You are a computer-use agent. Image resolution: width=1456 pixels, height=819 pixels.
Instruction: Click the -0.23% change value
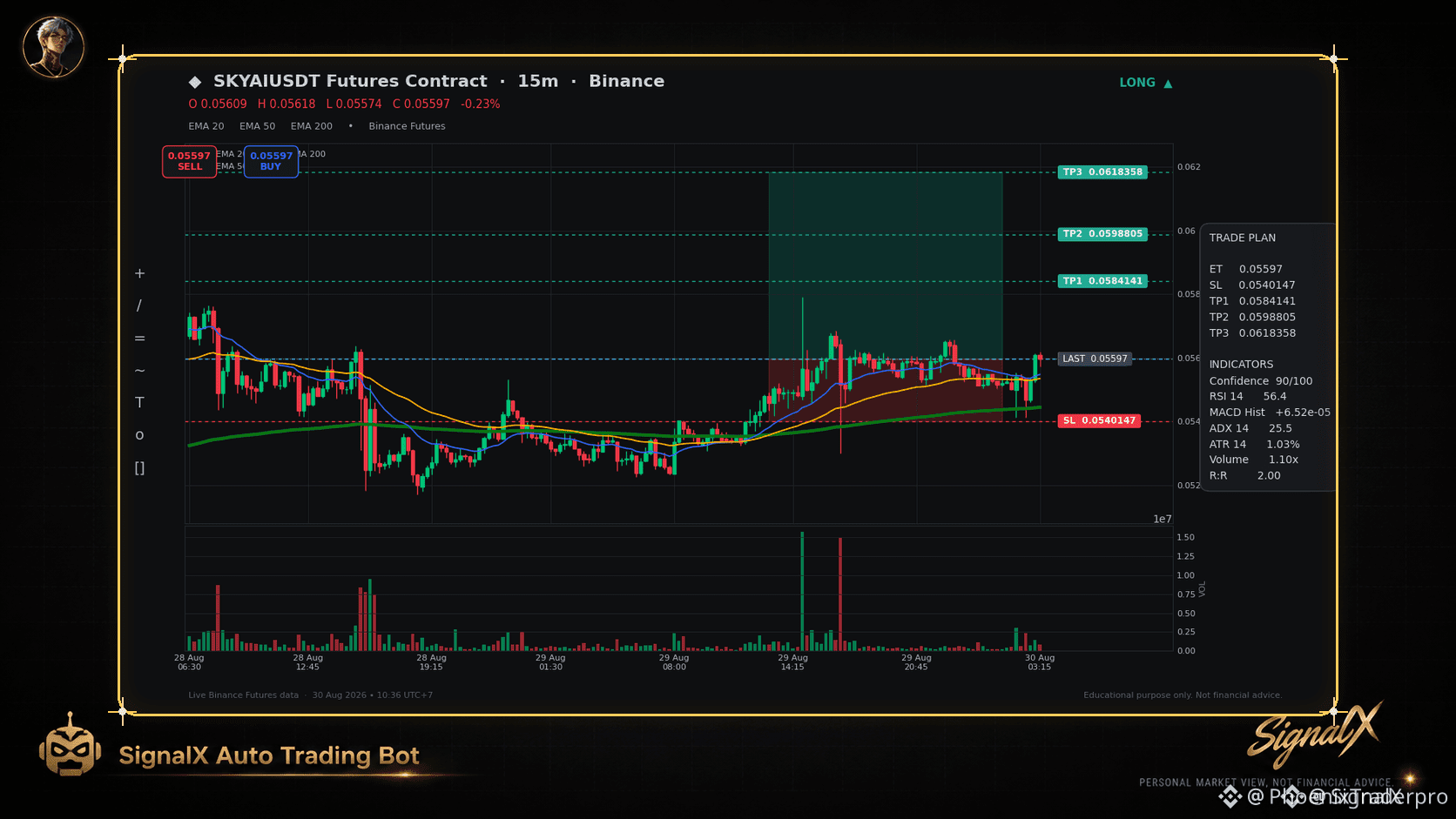pyautogui.click(x=481, y=104)
